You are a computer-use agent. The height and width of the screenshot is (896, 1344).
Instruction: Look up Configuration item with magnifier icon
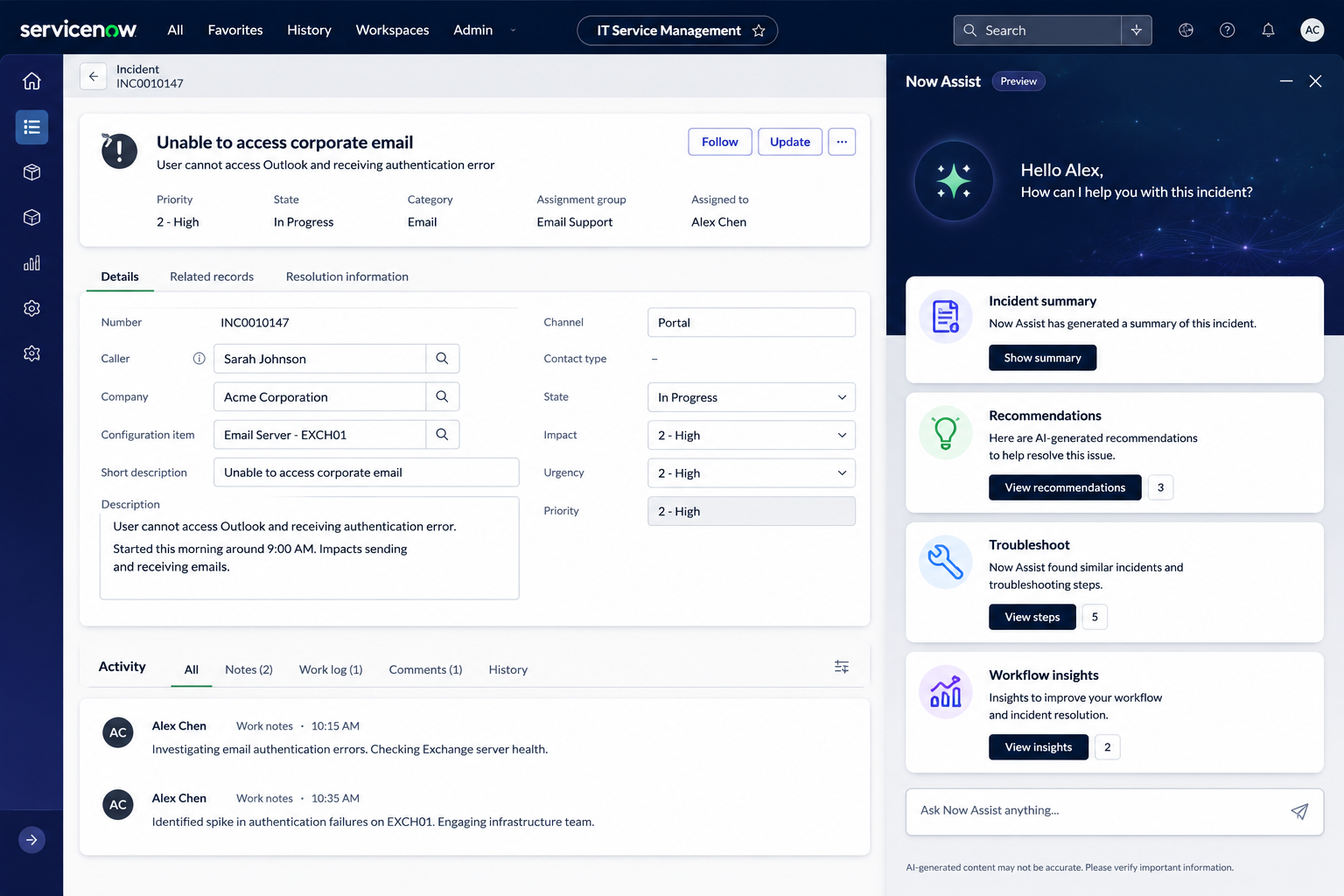pos(442,435)
